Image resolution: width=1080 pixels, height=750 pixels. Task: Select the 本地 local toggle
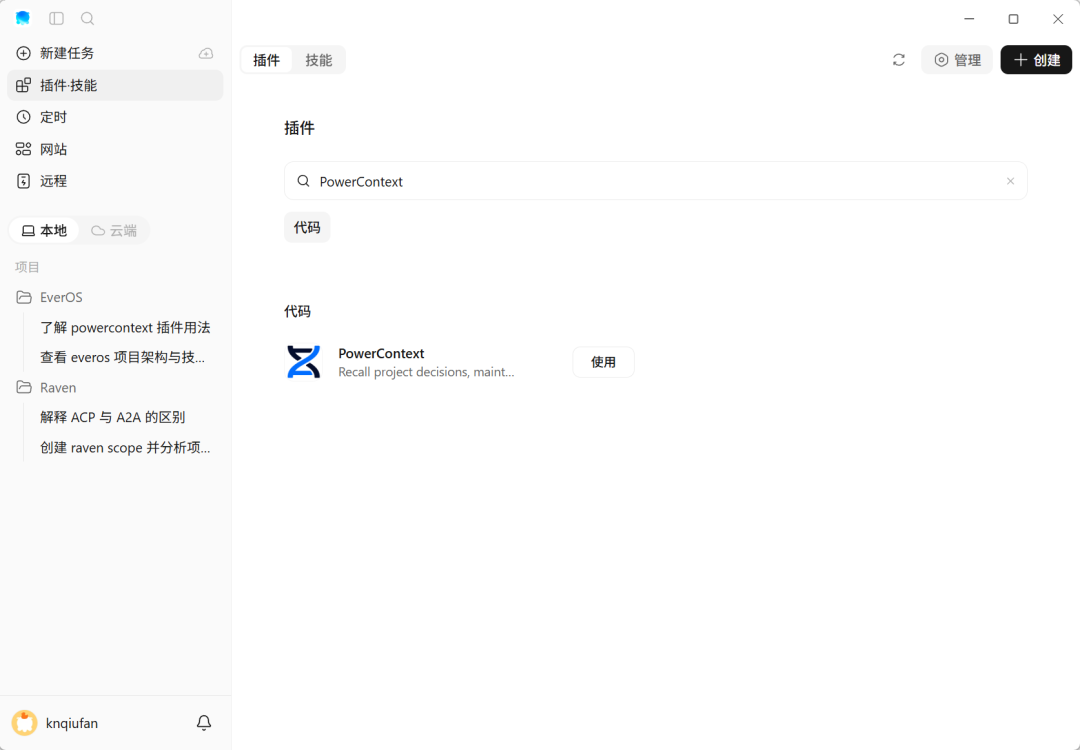pyautogui.click(x=44, y=230)
